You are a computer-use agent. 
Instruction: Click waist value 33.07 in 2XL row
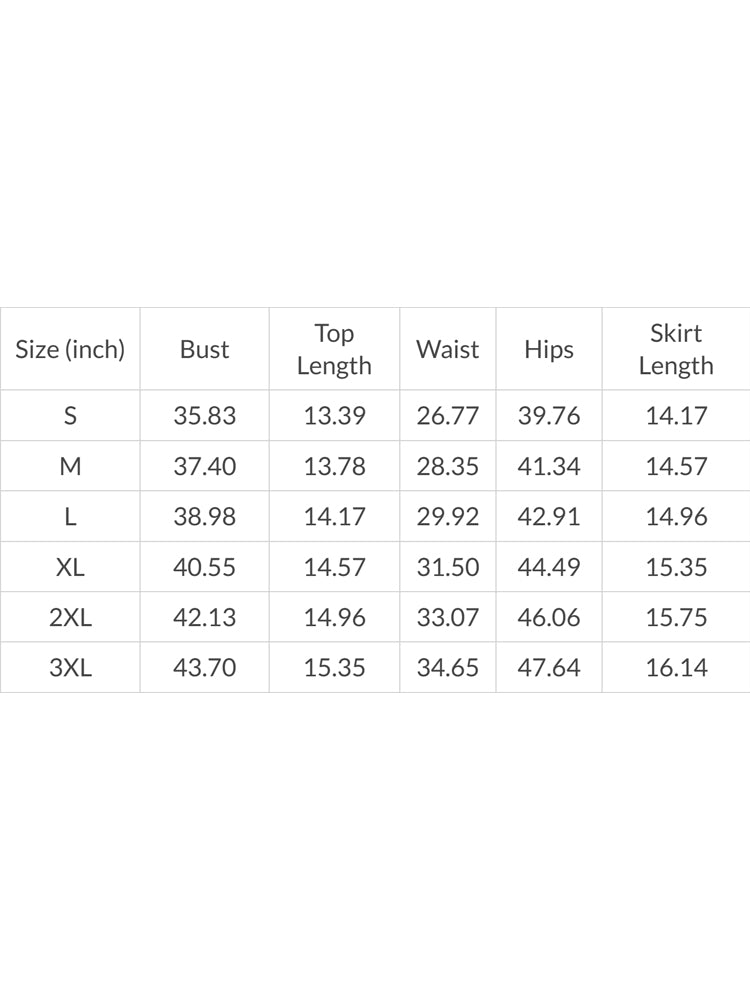point(448,617)
